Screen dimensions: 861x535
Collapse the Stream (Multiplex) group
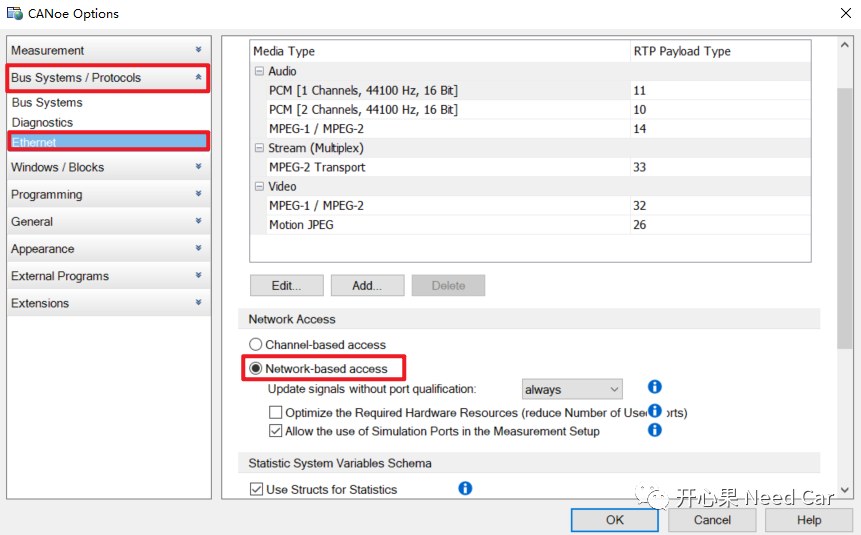[259, 148]
